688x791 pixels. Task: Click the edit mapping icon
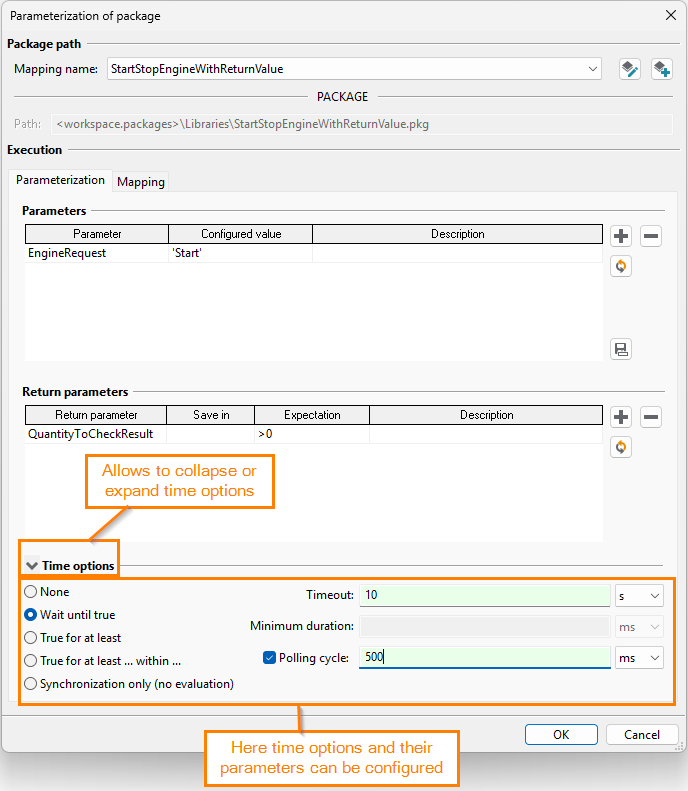click(x=629, y=69)
